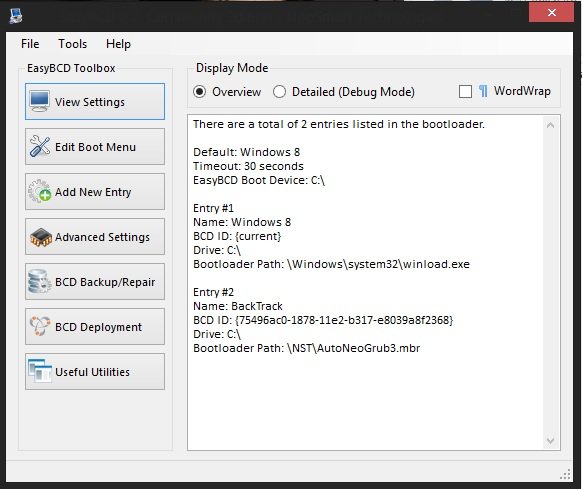The image size is (582, 489).
Task: Enable the WordWrap checkbox
Action: [465, 91]
